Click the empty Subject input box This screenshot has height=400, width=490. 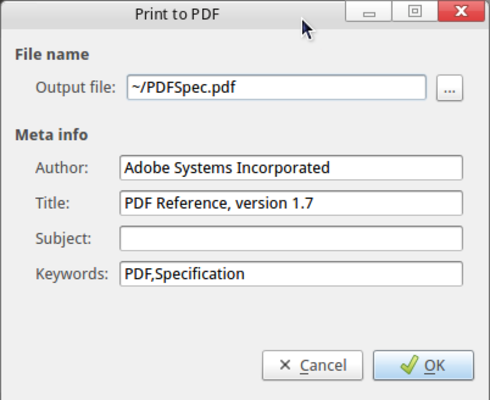pyautogui.click(x=291, y=238)
